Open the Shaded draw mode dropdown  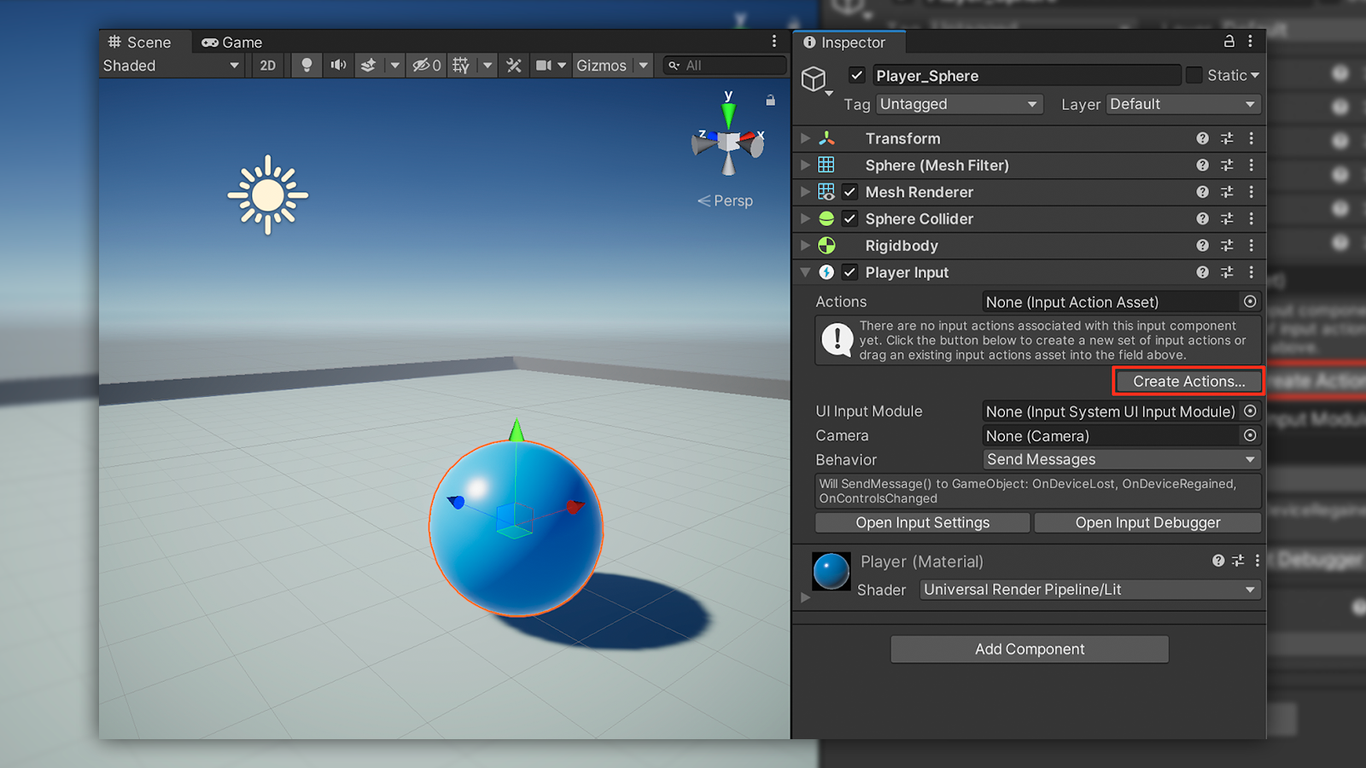tap(171, 65)
